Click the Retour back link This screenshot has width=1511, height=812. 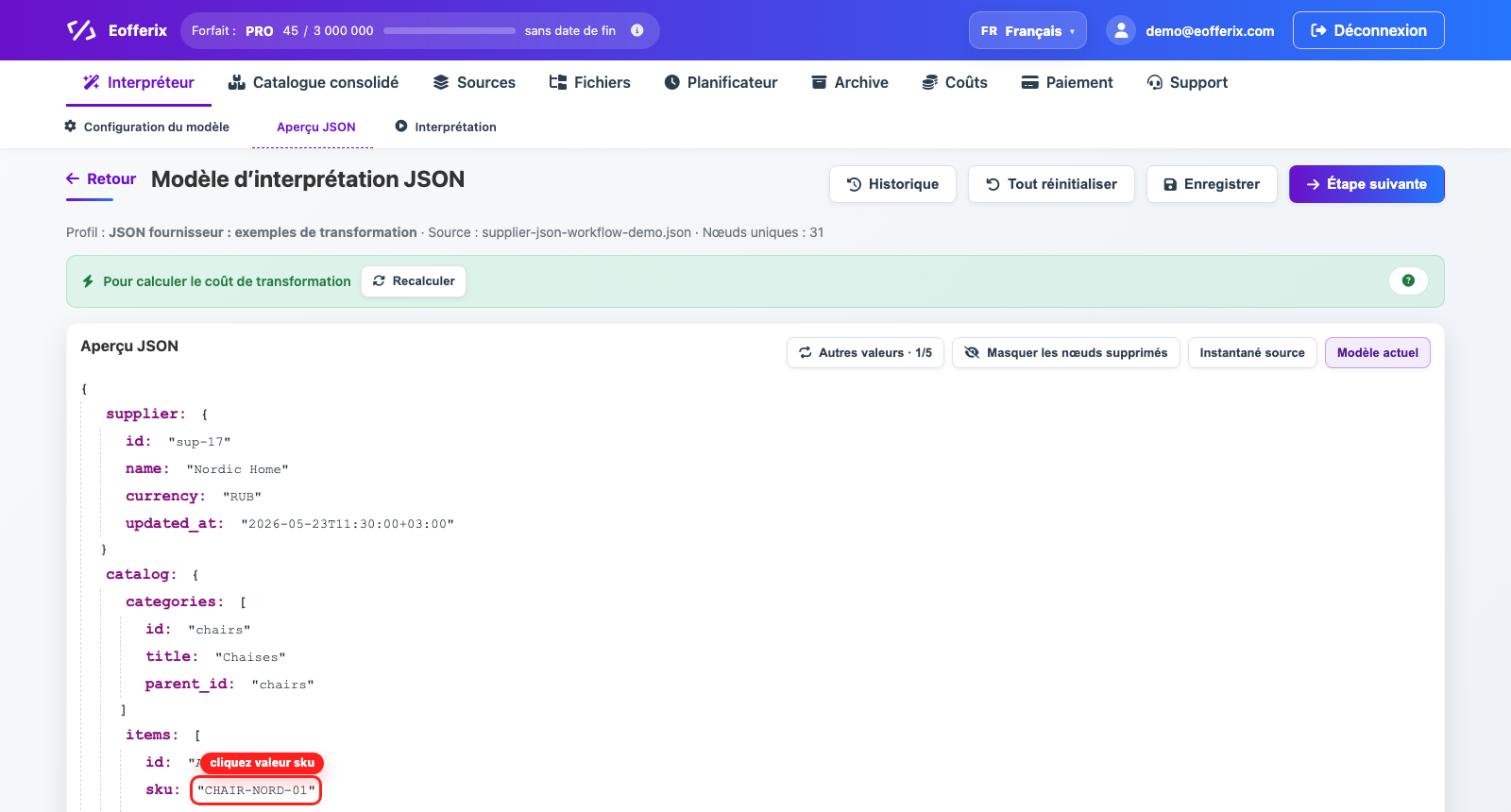coord(101,178)
